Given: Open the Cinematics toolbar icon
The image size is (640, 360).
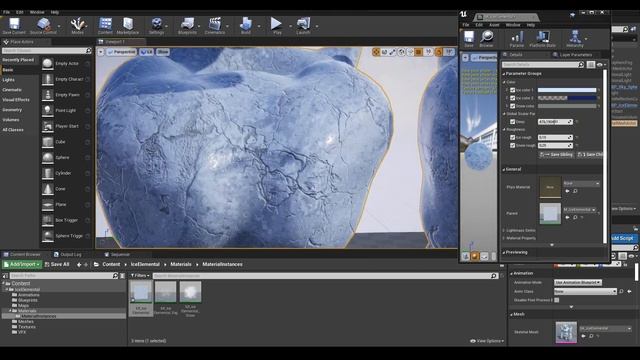Looking at the screenshot, I should 215,25.
